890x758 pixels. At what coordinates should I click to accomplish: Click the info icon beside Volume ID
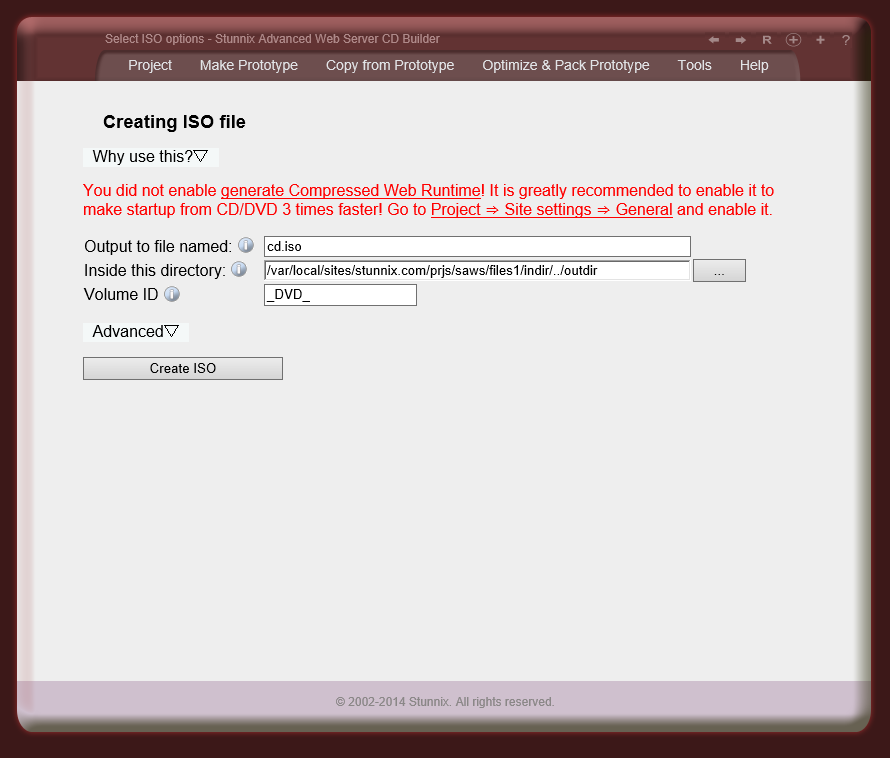171,294
